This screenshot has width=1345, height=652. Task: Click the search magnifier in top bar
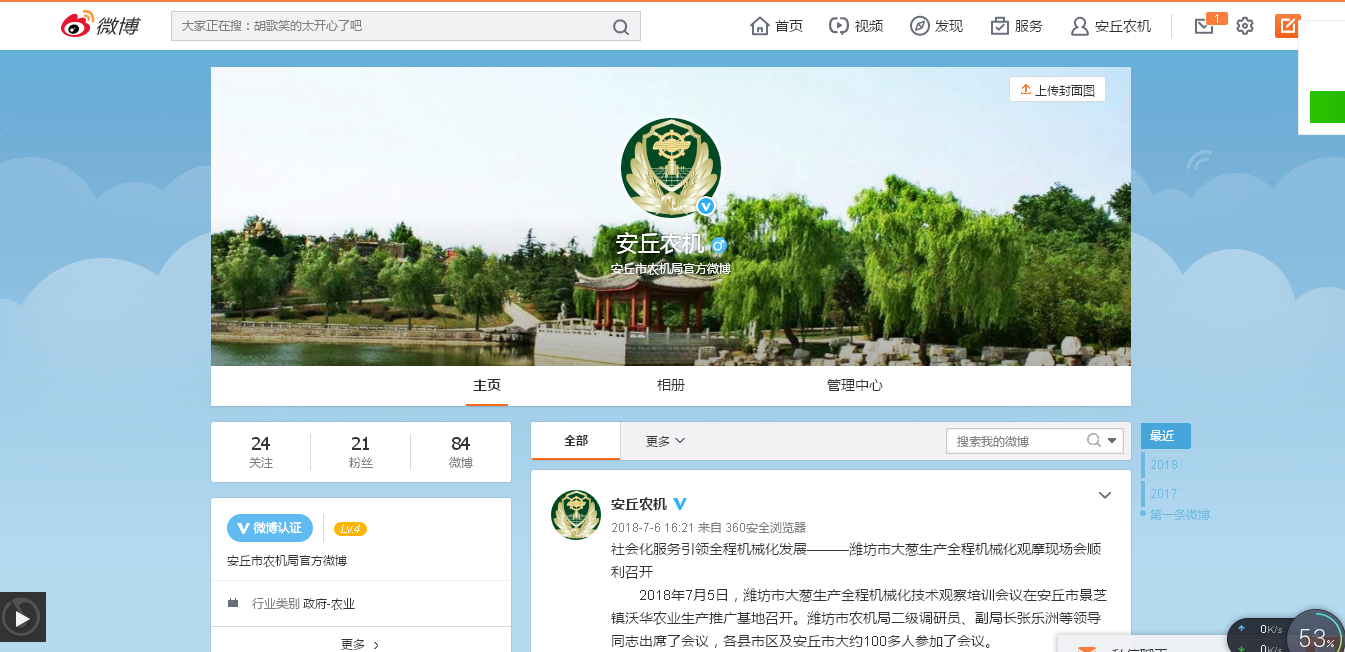click(621, 27)
